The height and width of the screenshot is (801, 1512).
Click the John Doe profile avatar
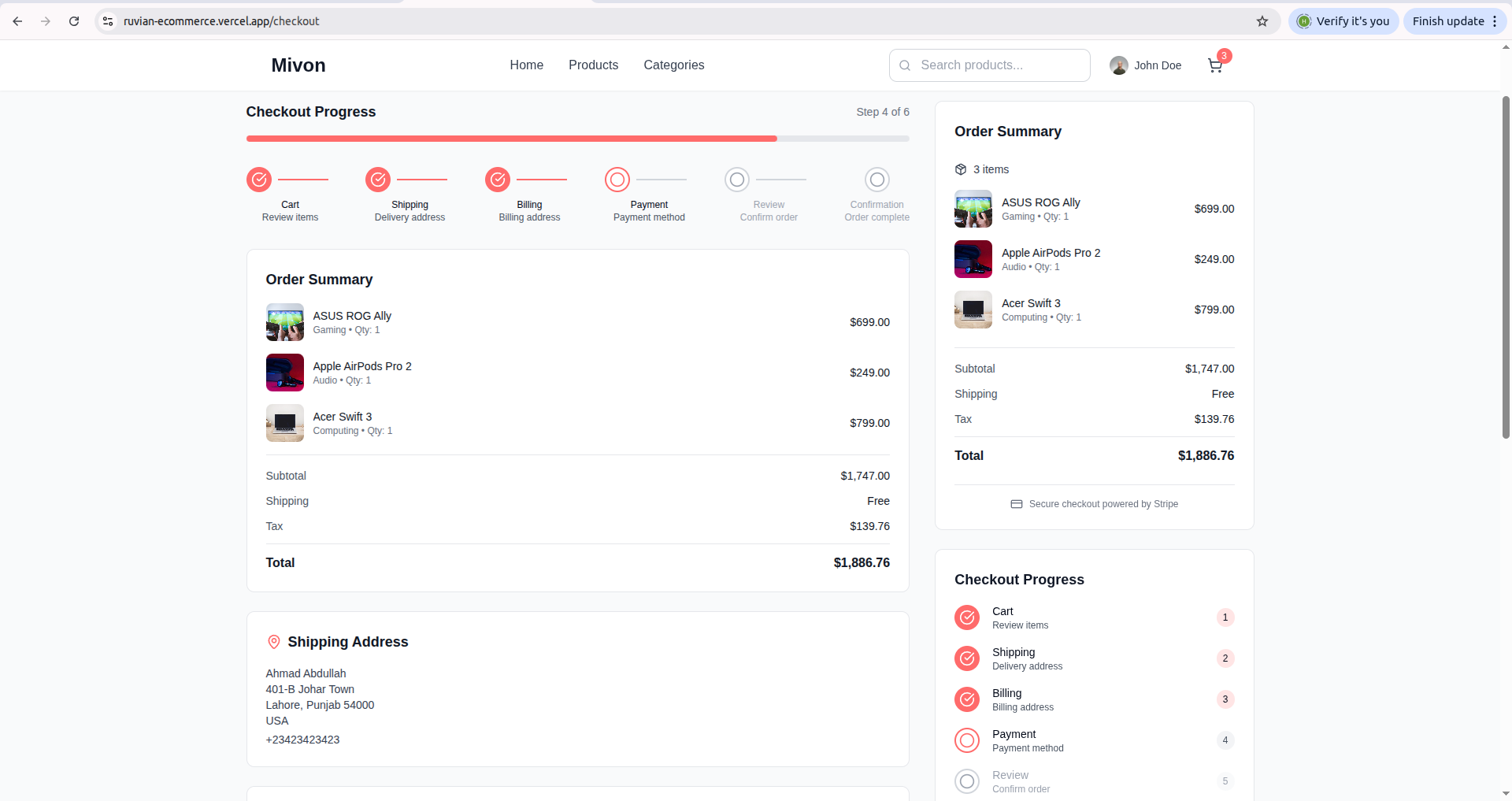(1118, 65)
